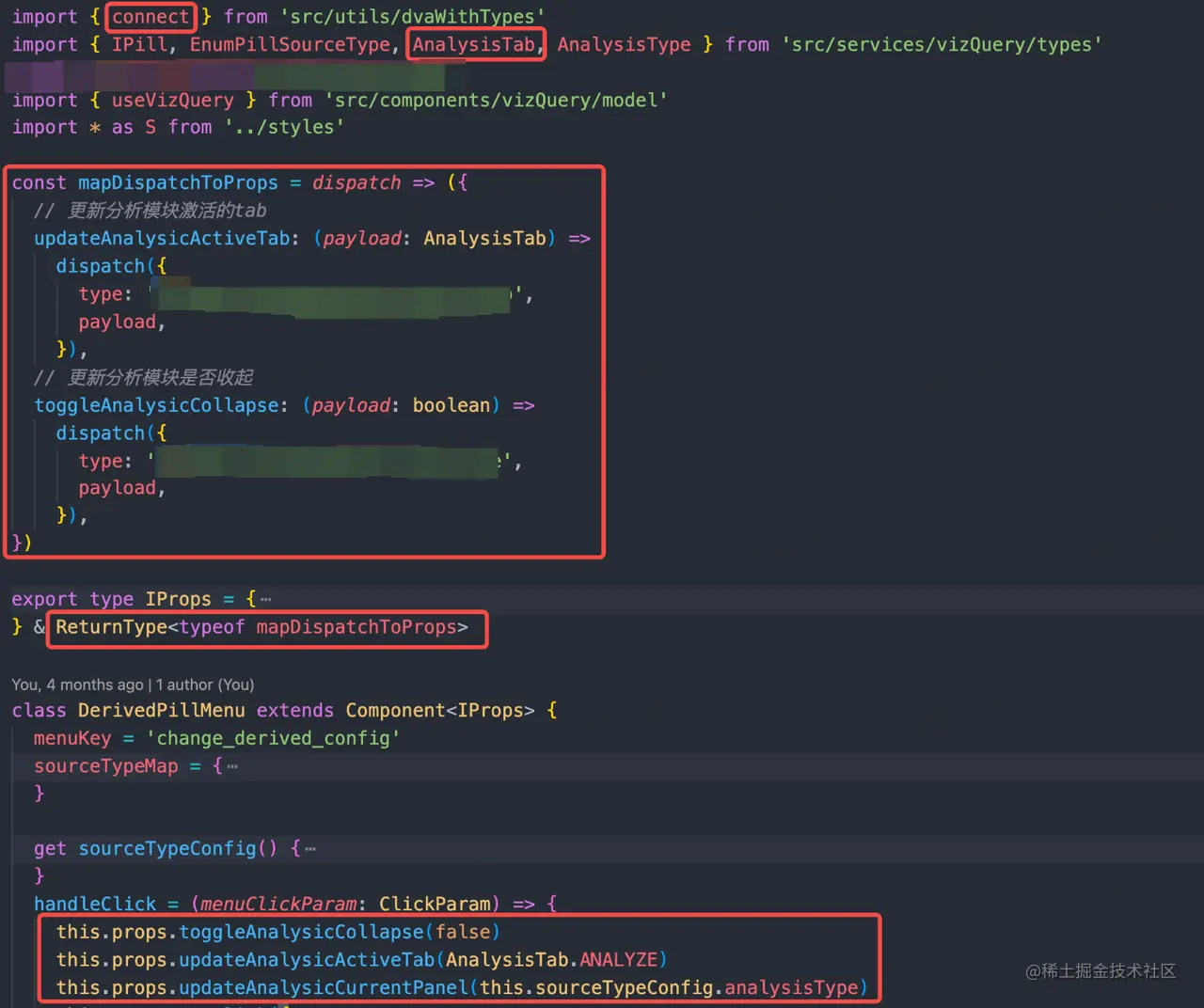Open the "You, 4 months ago" blame annotation
This screenshot has width=1204, height=1008.
click(x=133, y=685)
